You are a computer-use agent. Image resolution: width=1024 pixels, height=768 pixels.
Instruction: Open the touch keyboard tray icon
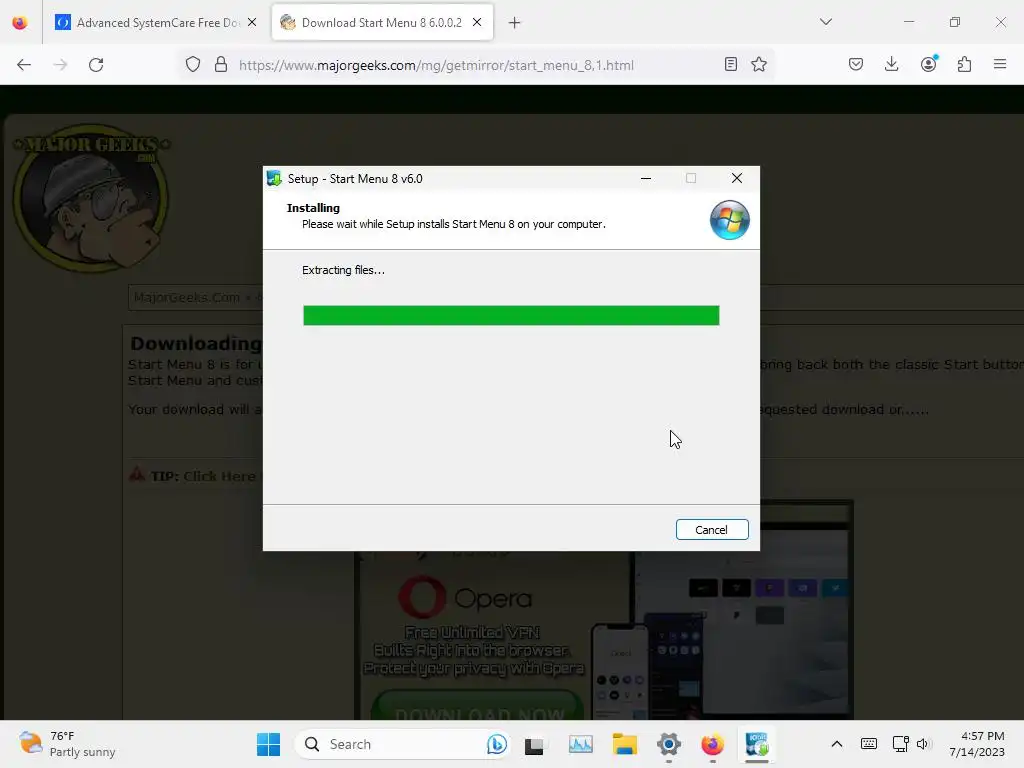pos(869,744)
